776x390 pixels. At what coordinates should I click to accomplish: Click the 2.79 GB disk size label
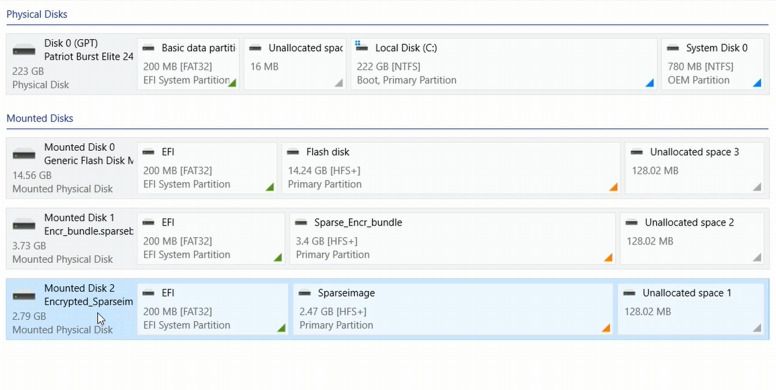(x=29, y=316)
